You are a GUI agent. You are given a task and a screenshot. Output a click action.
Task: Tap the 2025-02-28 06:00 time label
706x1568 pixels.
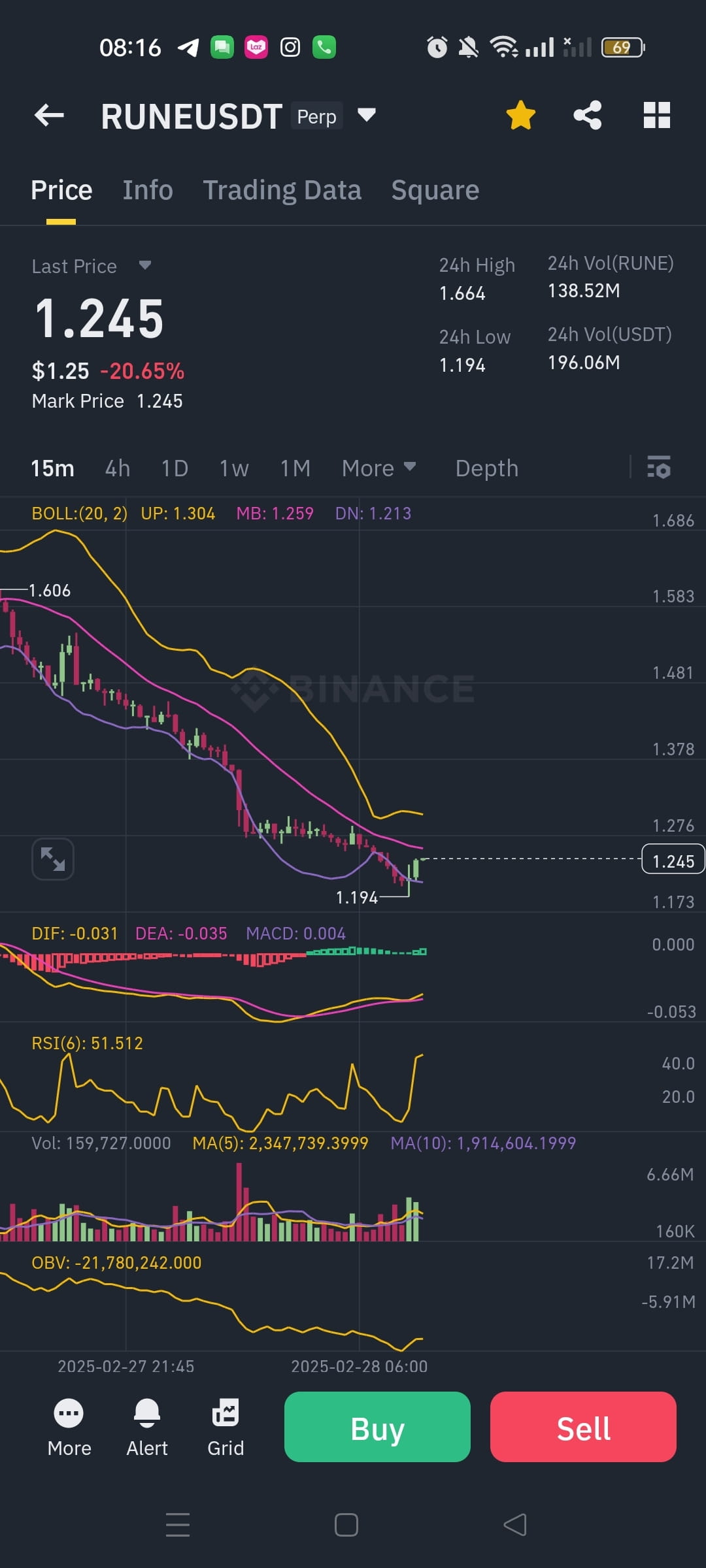359,1367
